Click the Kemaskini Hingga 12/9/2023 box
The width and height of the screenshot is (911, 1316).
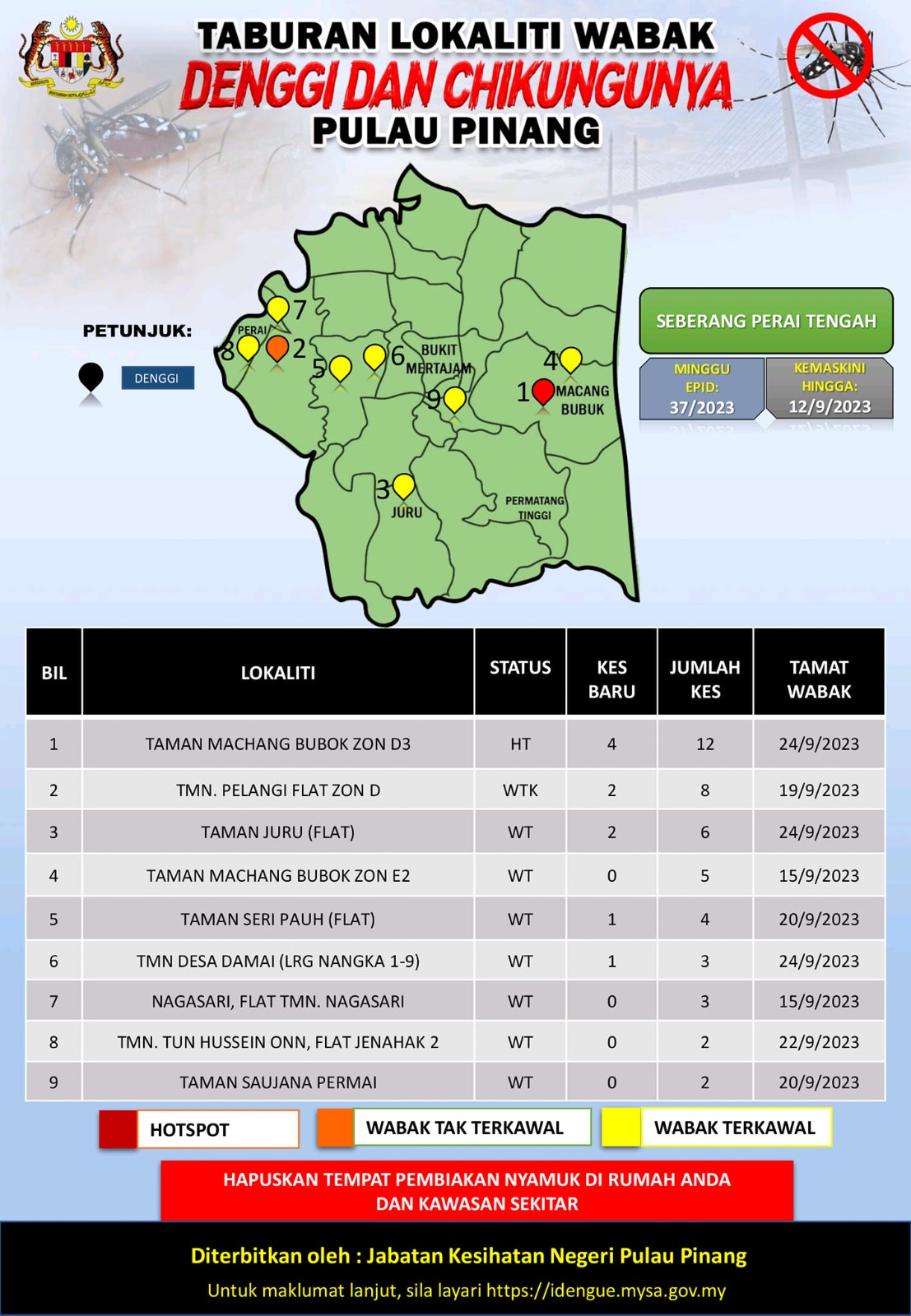click(x=830, y=388)
